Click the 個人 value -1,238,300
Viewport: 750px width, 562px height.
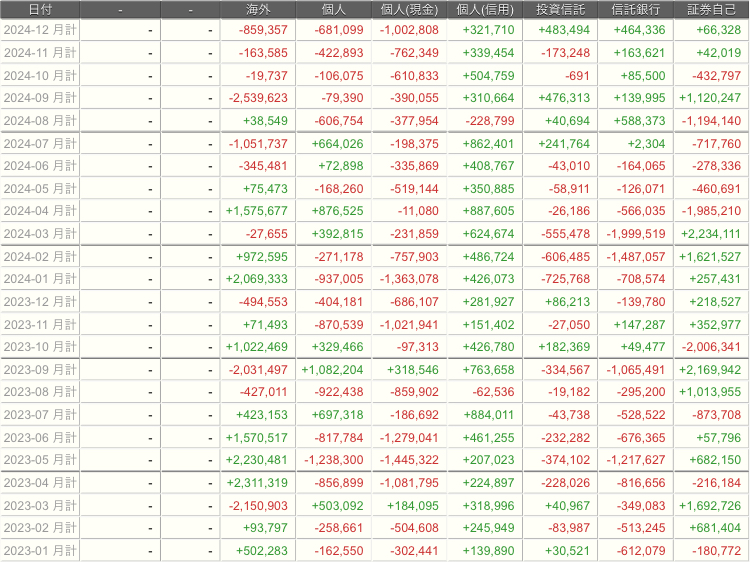point(334,460)
